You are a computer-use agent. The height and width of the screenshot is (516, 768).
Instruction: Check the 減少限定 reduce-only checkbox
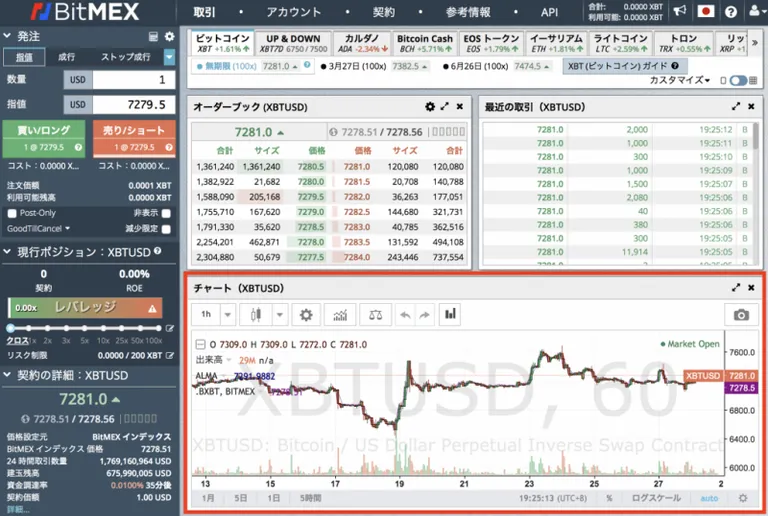coord(166,229)
